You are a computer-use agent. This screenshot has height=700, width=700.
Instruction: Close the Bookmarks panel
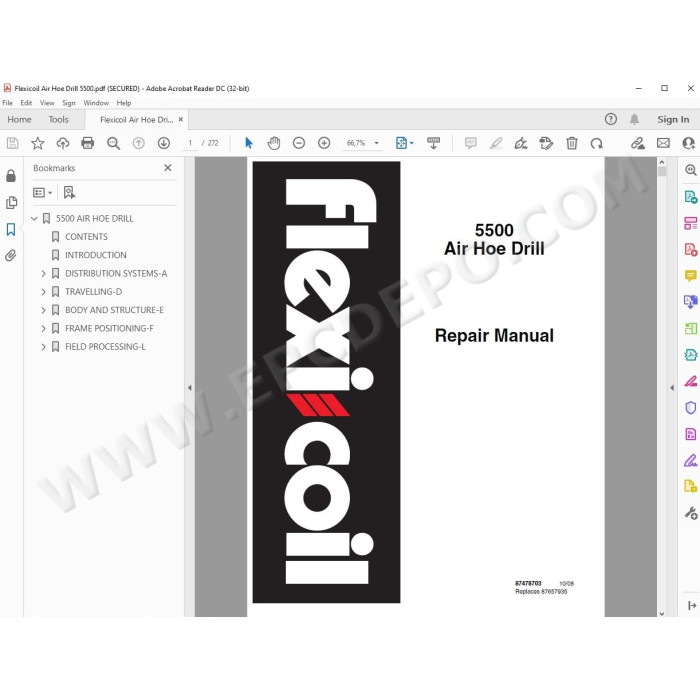pos(168,167)
